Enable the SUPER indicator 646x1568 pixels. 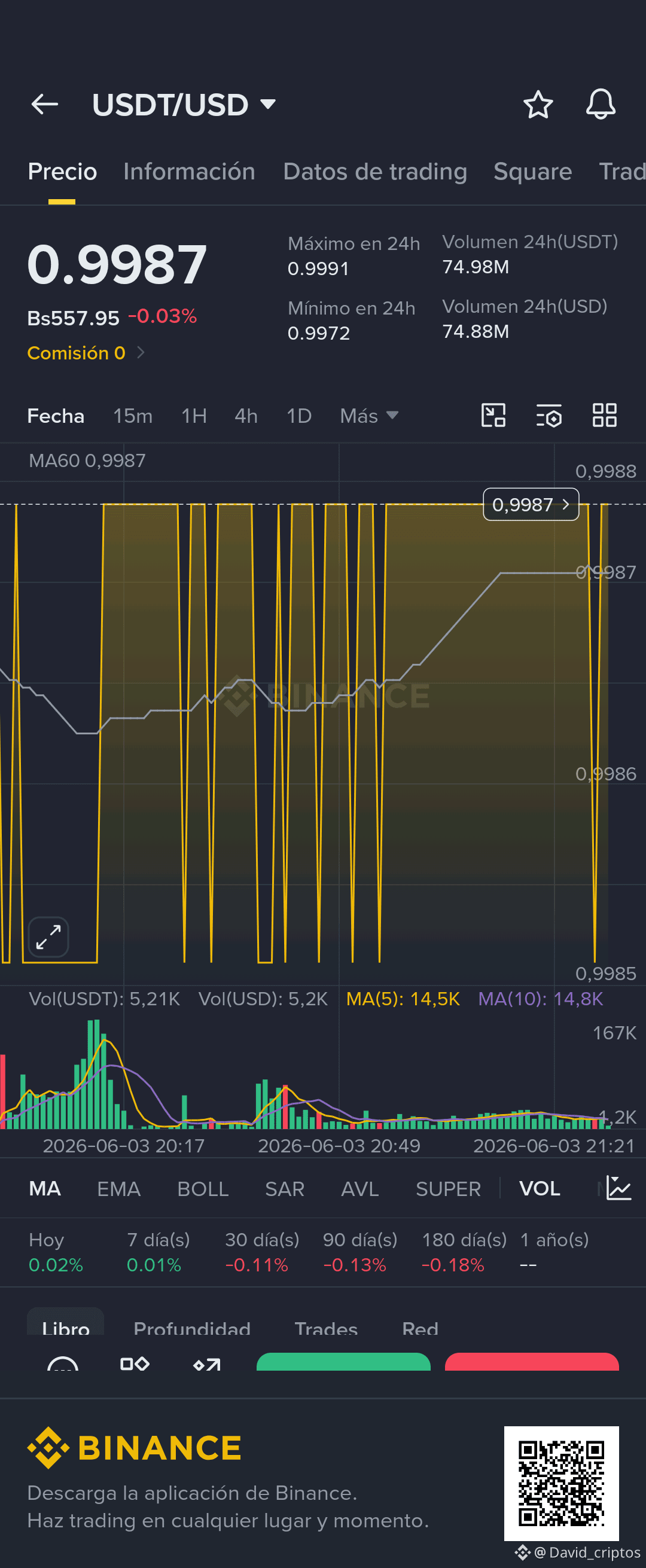pos(448,1189)
